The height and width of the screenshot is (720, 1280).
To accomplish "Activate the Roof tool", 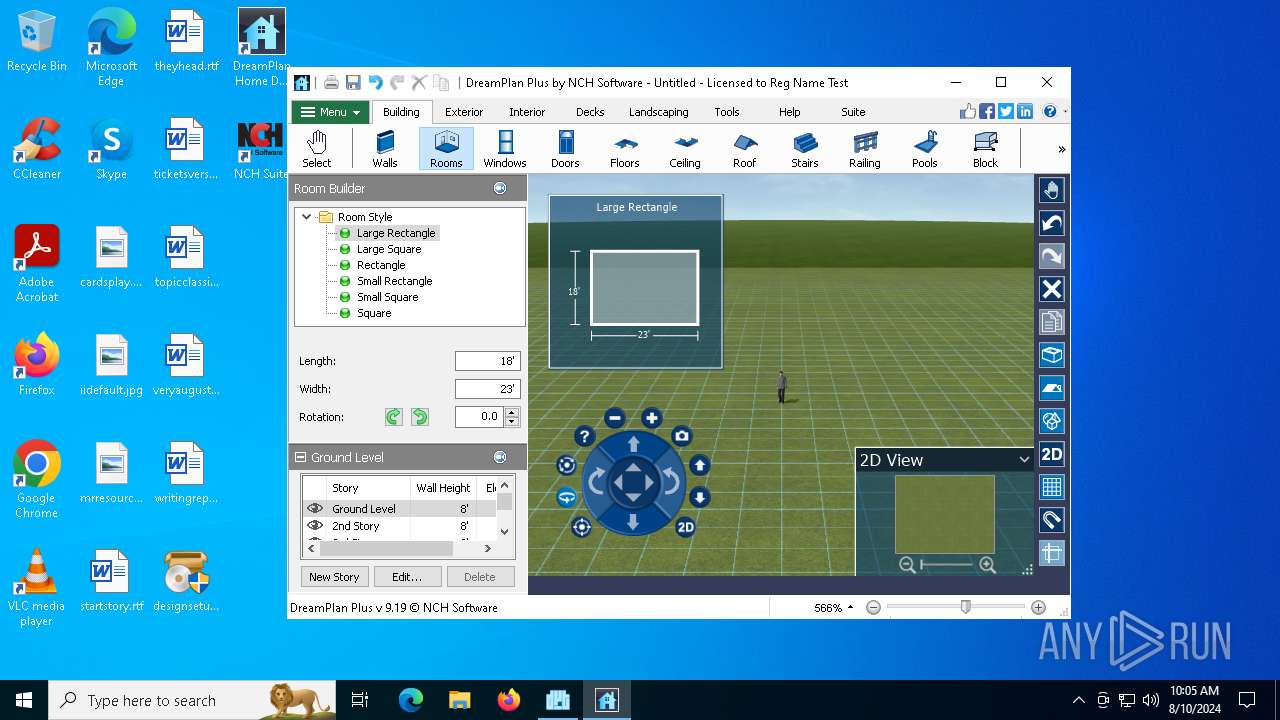I will pyautogui.click(x=745, y=149).
